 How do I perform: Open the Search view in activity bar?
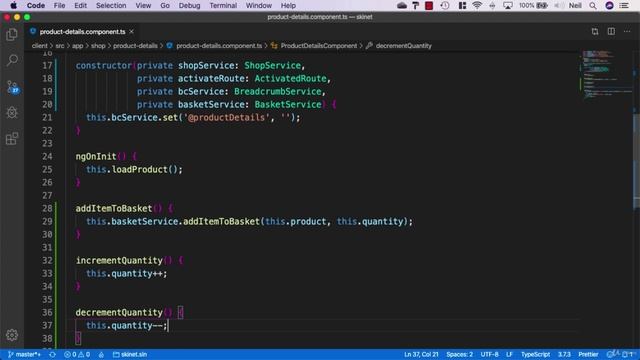[x=12, y=60]
